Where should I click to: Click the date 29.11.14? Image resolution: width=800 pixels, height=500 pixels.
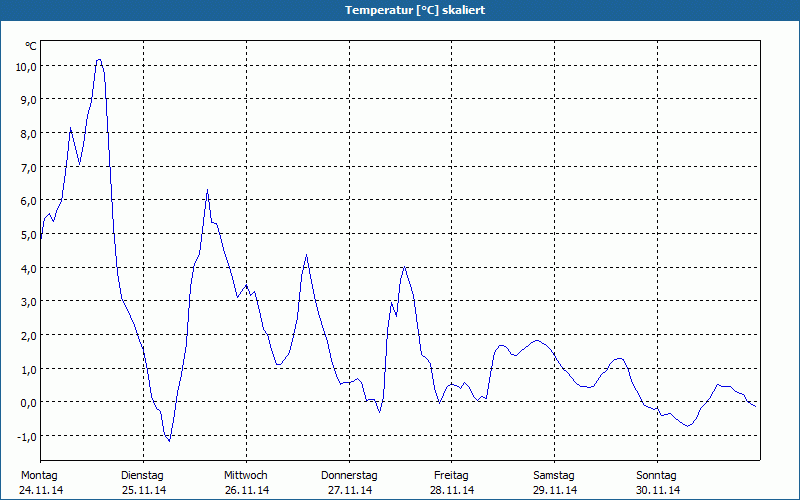(555, 490)
